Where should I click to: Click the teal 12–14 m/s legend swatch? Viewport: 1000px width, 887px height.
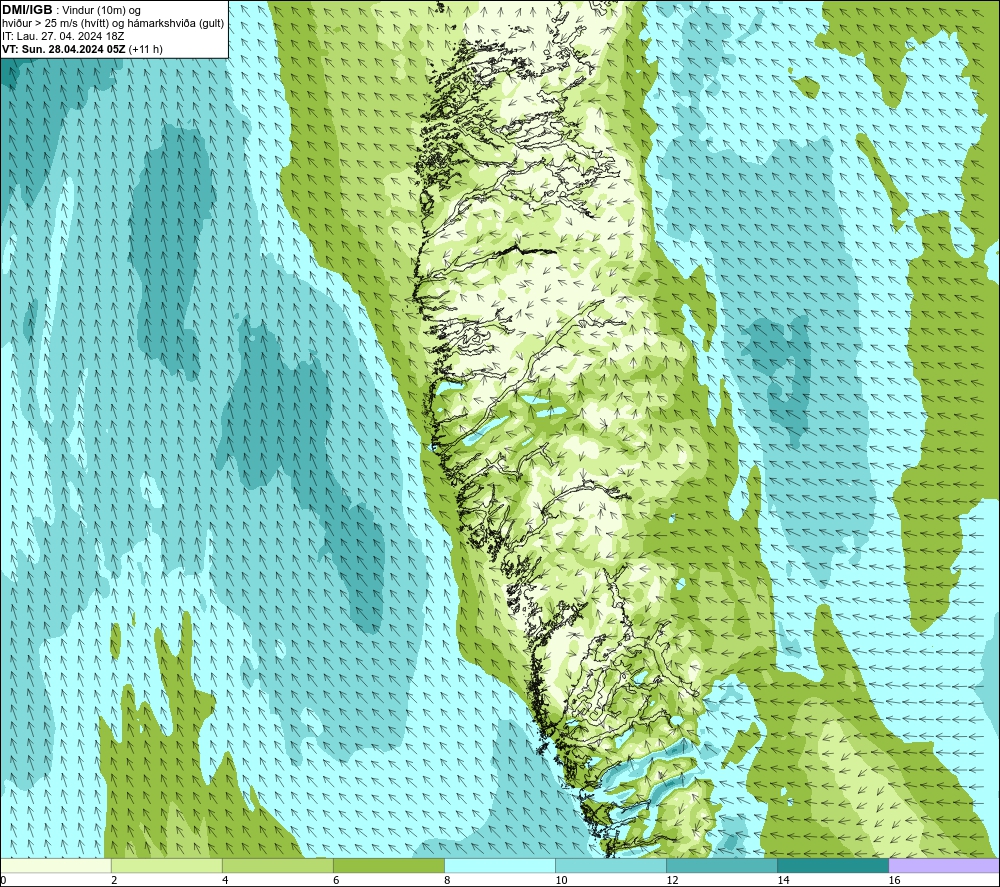coord(722,865)
